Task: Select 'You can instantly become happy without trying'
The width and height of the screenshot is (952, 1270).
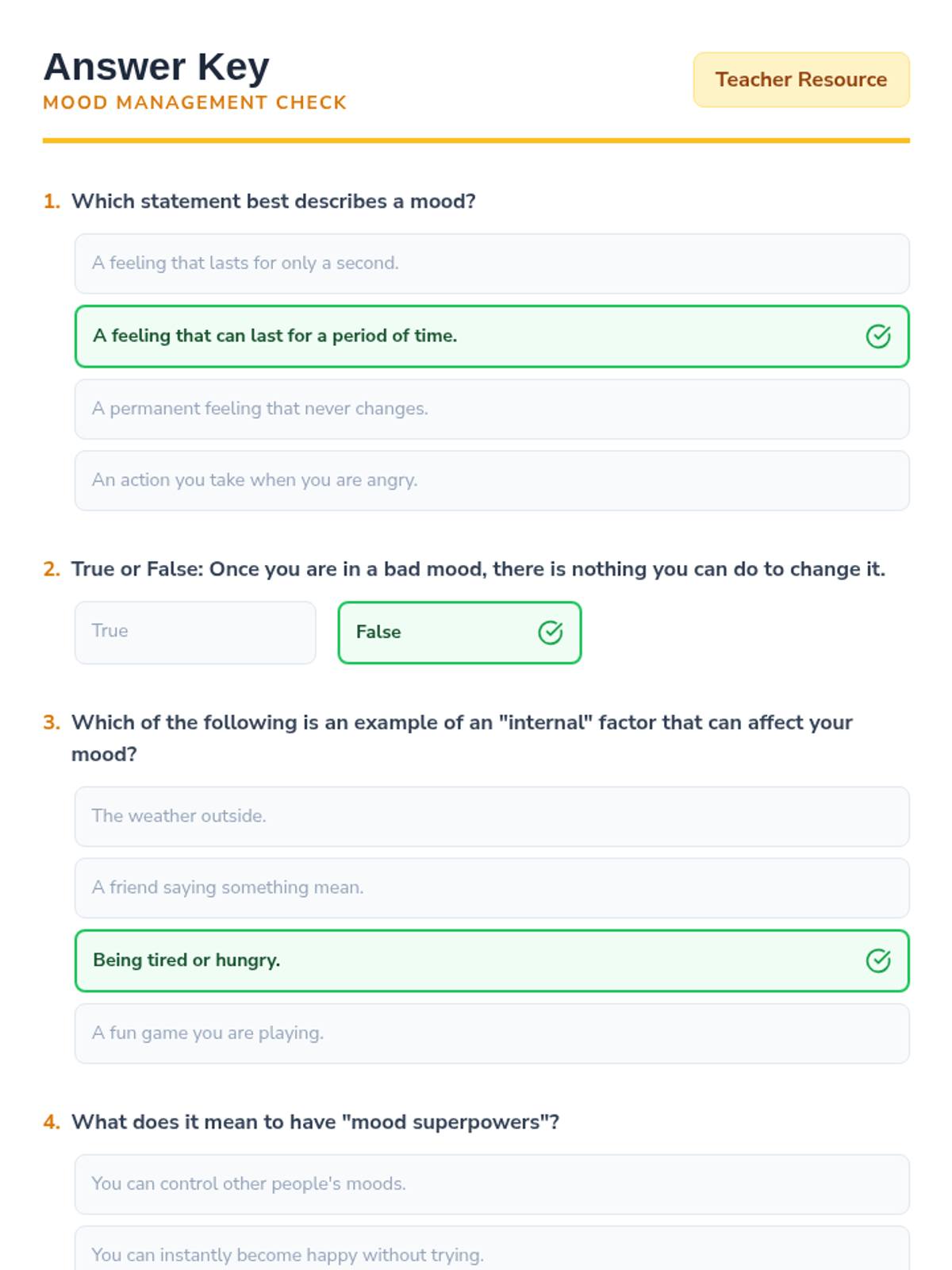Action: [491, 1254]
